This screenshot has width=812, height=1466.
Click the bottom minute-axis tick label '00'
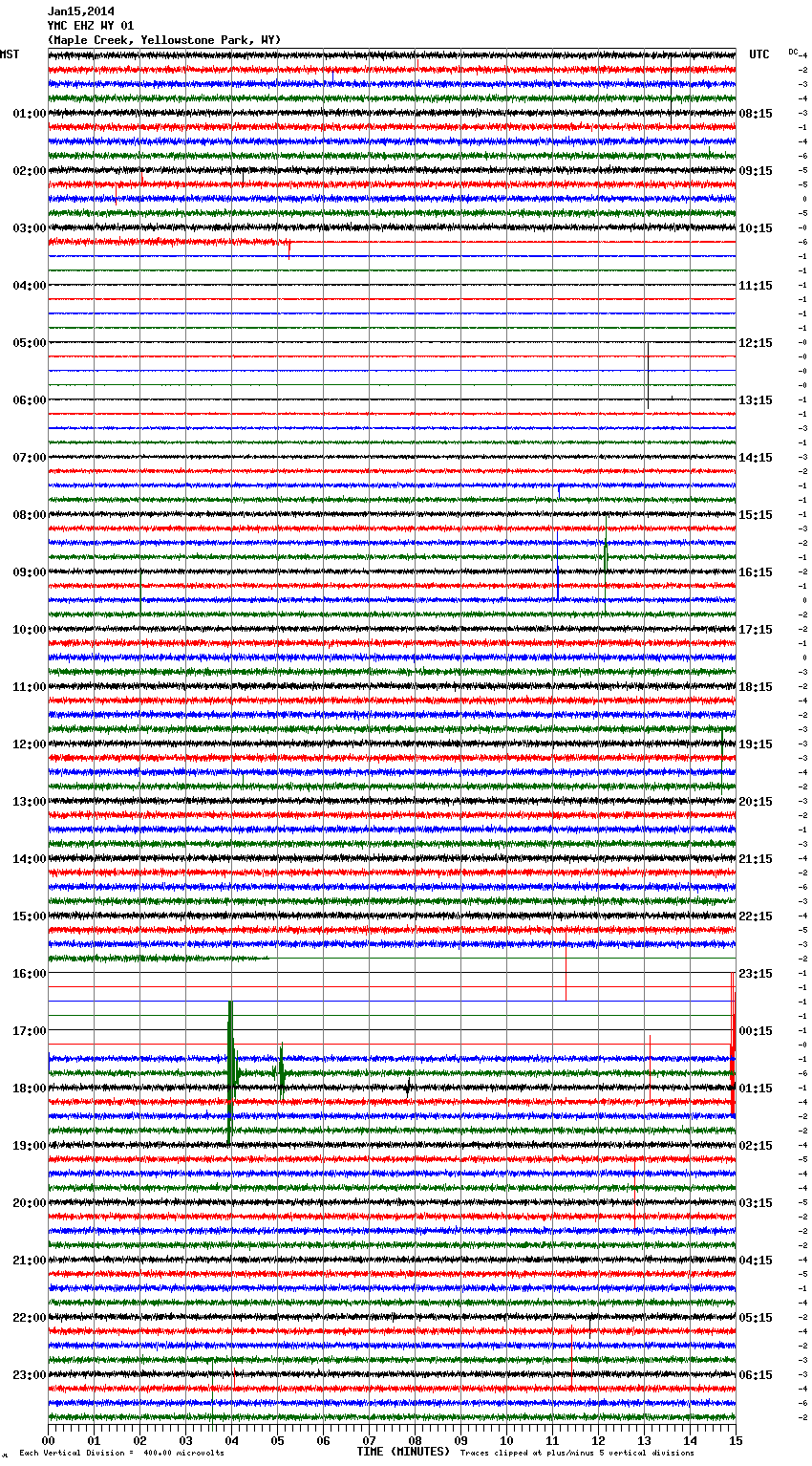coord(49,1440)
